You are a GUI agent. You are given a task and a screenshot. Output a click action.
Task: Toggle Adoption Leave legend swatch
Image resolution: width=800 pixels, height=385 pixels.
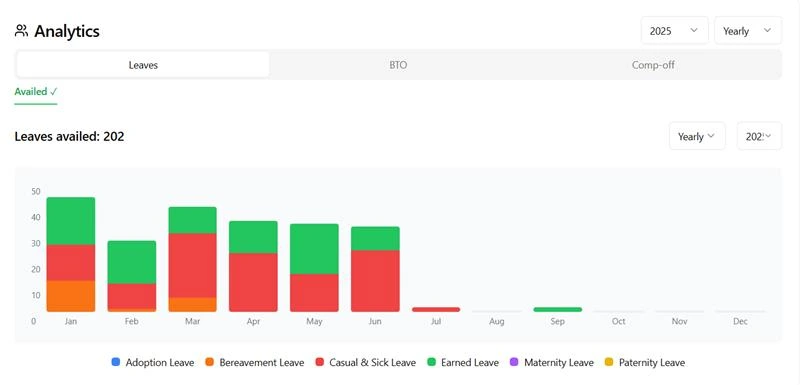pyautogui.click(x=116, y=363)
